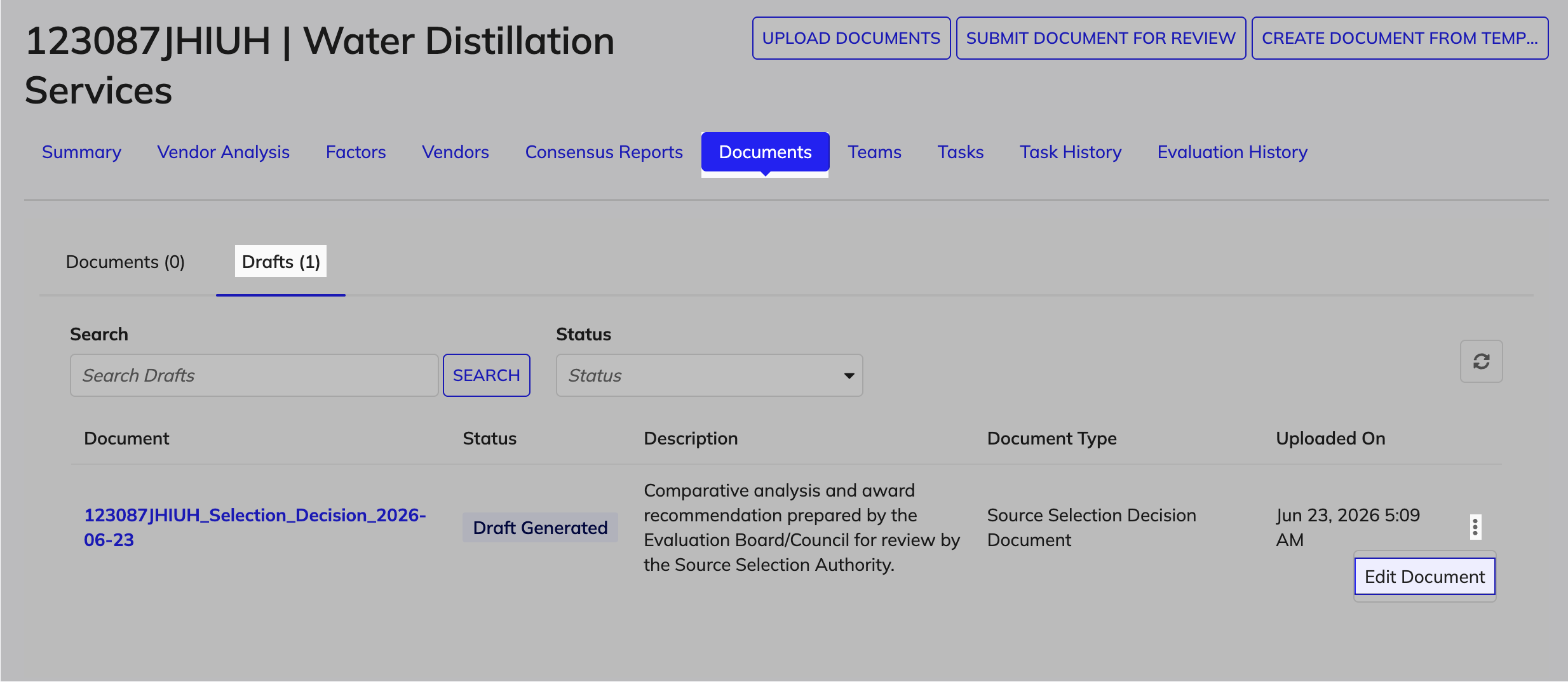View Consensus Reports tab
The width and height of the screenshot is (1568, 682).
(604, 152)
